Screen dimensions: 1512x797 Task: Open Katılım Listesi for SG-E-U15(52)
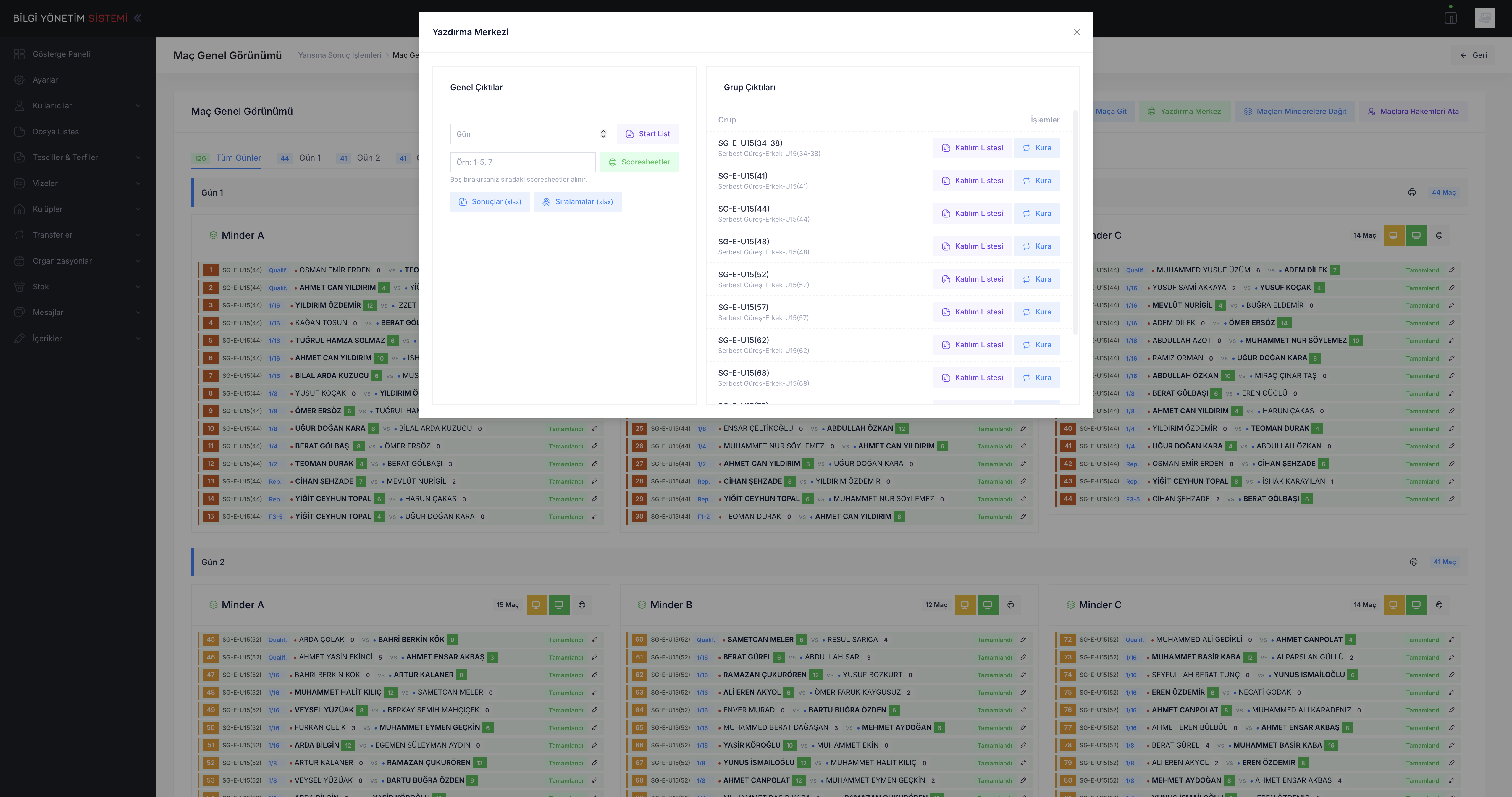pyautogui.click(x=972, y=279)
